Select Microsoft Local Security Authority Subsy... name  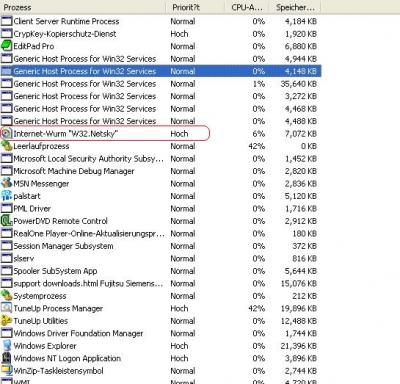[x=89, y=159]
